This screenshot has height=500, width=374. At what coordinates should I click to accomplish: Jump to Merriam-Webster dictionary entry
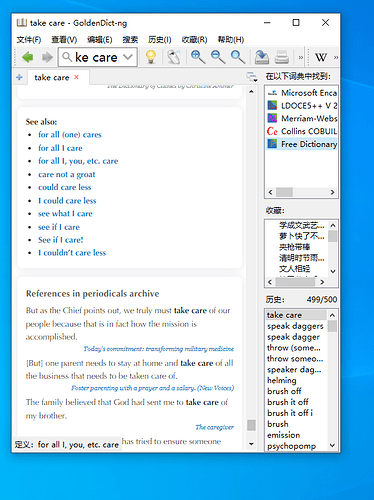302,118
